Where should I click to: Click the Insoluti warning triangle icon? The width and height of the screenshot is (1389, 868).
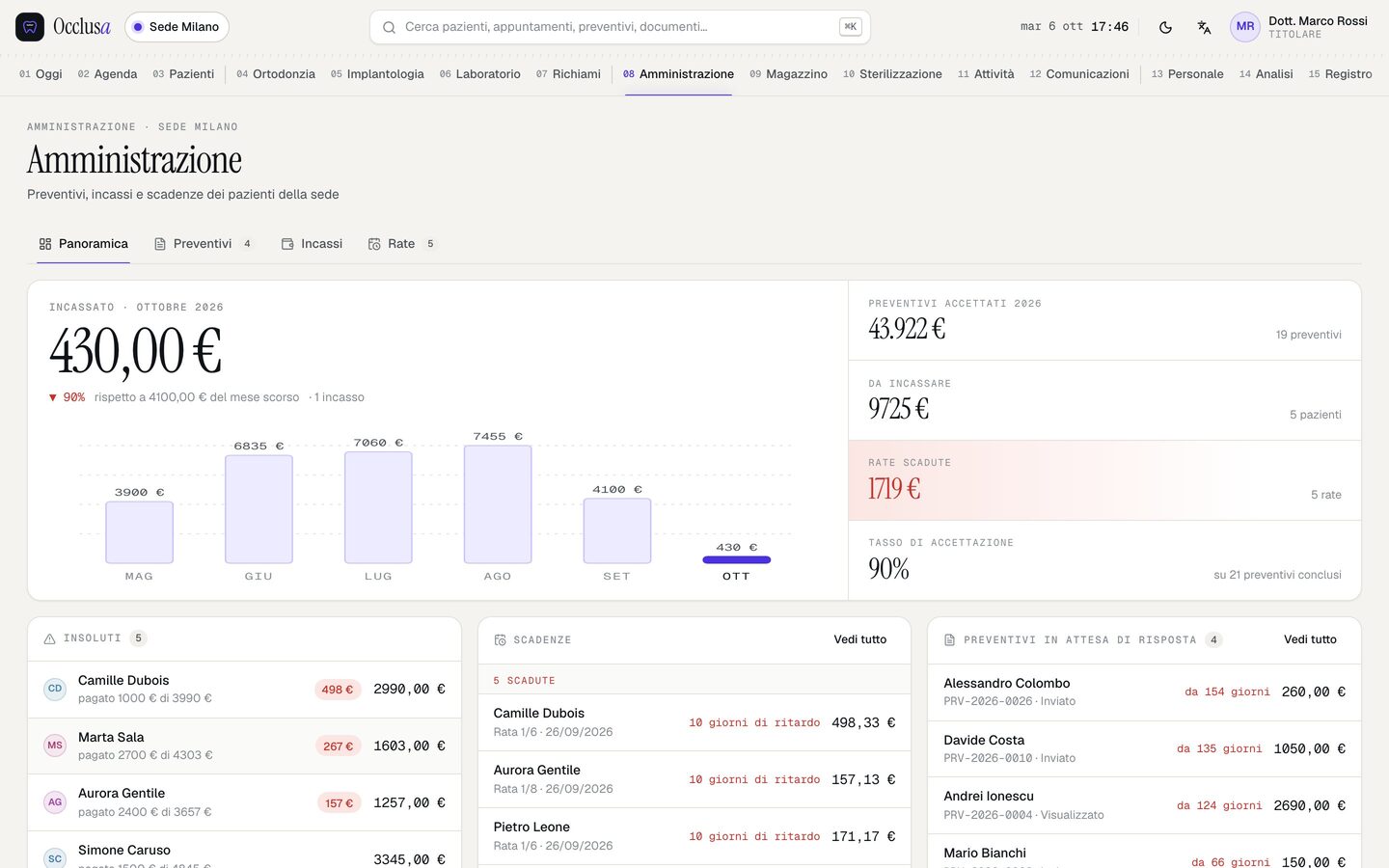pos(50,638)
